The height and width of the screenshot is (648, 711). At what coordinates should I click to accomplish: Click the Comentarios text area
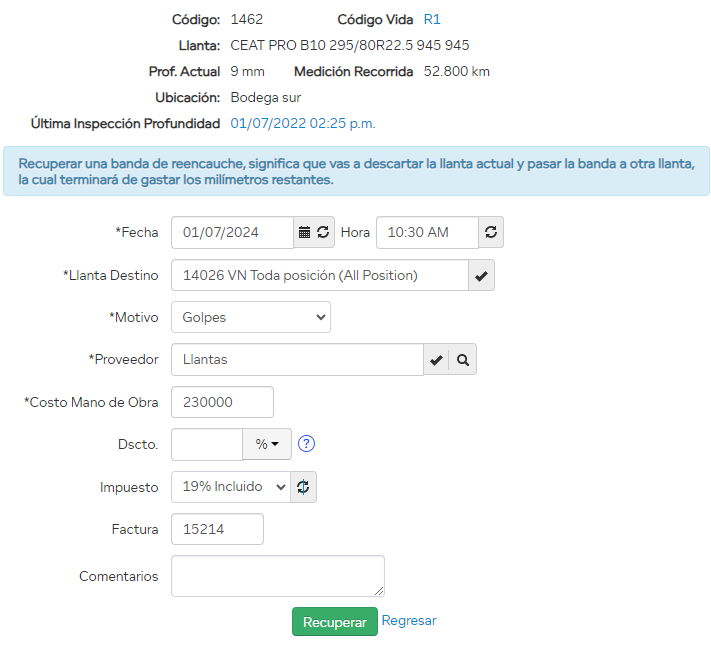coord(277,576)
